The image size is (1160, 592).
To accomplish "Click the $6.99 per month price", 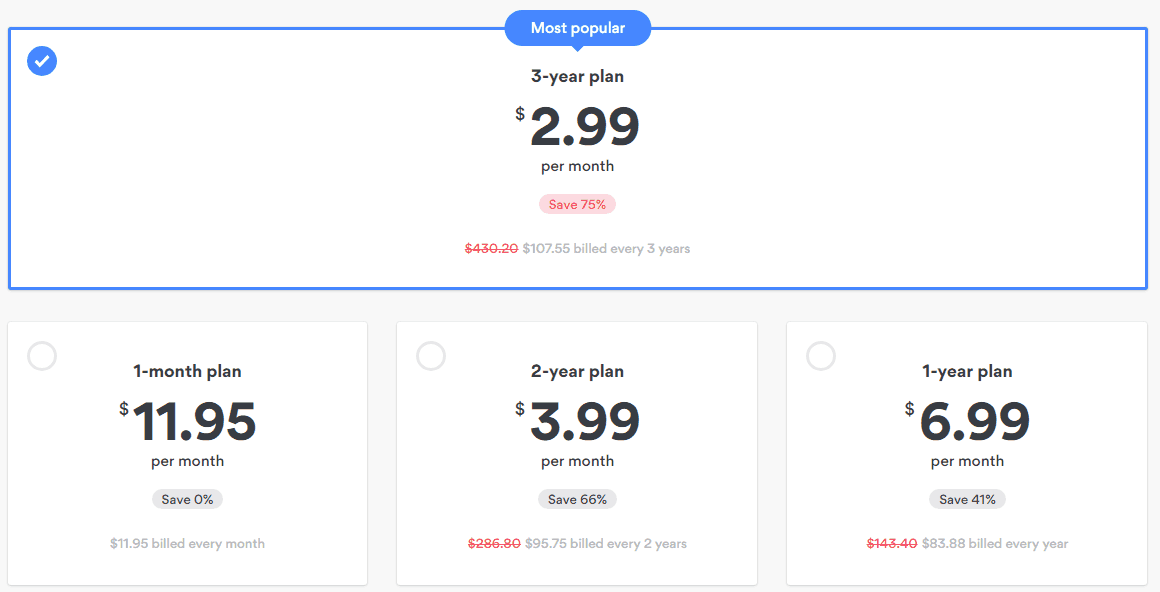I will point(974,422).
